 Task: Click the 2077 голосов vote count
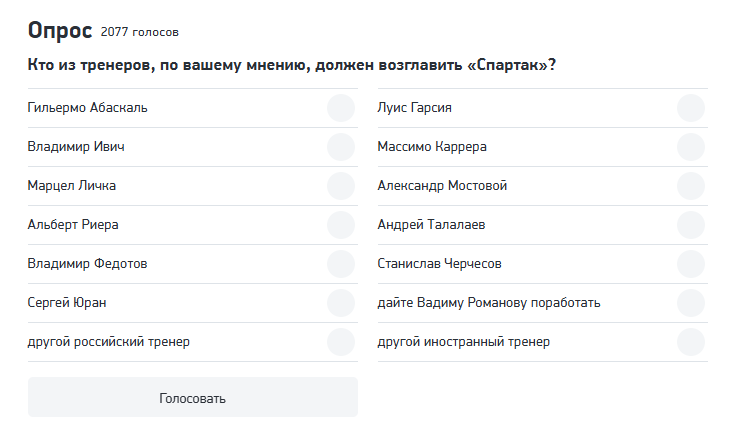[140, 33]
